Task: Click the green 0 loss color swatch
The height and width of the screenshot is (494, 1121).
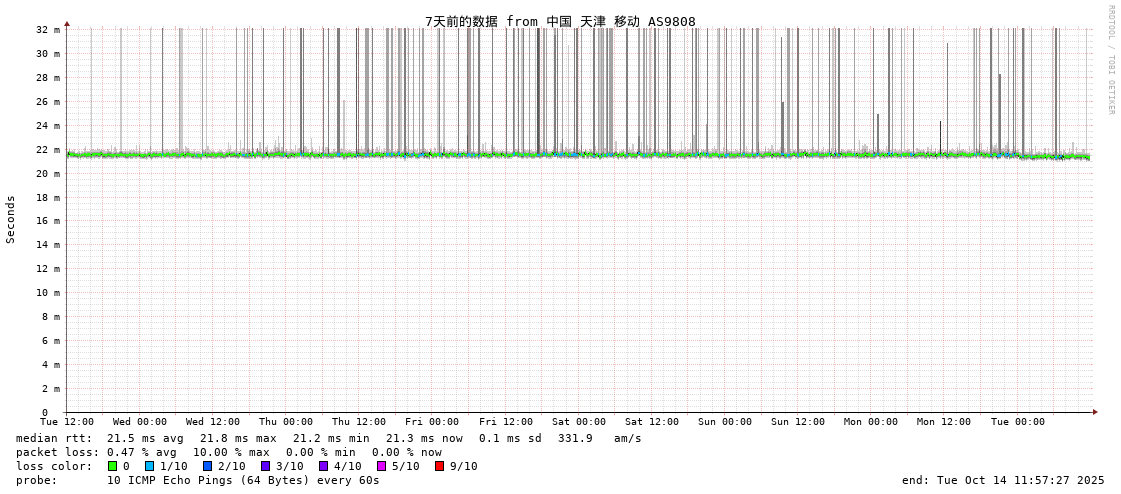Action: click(113, 466)
